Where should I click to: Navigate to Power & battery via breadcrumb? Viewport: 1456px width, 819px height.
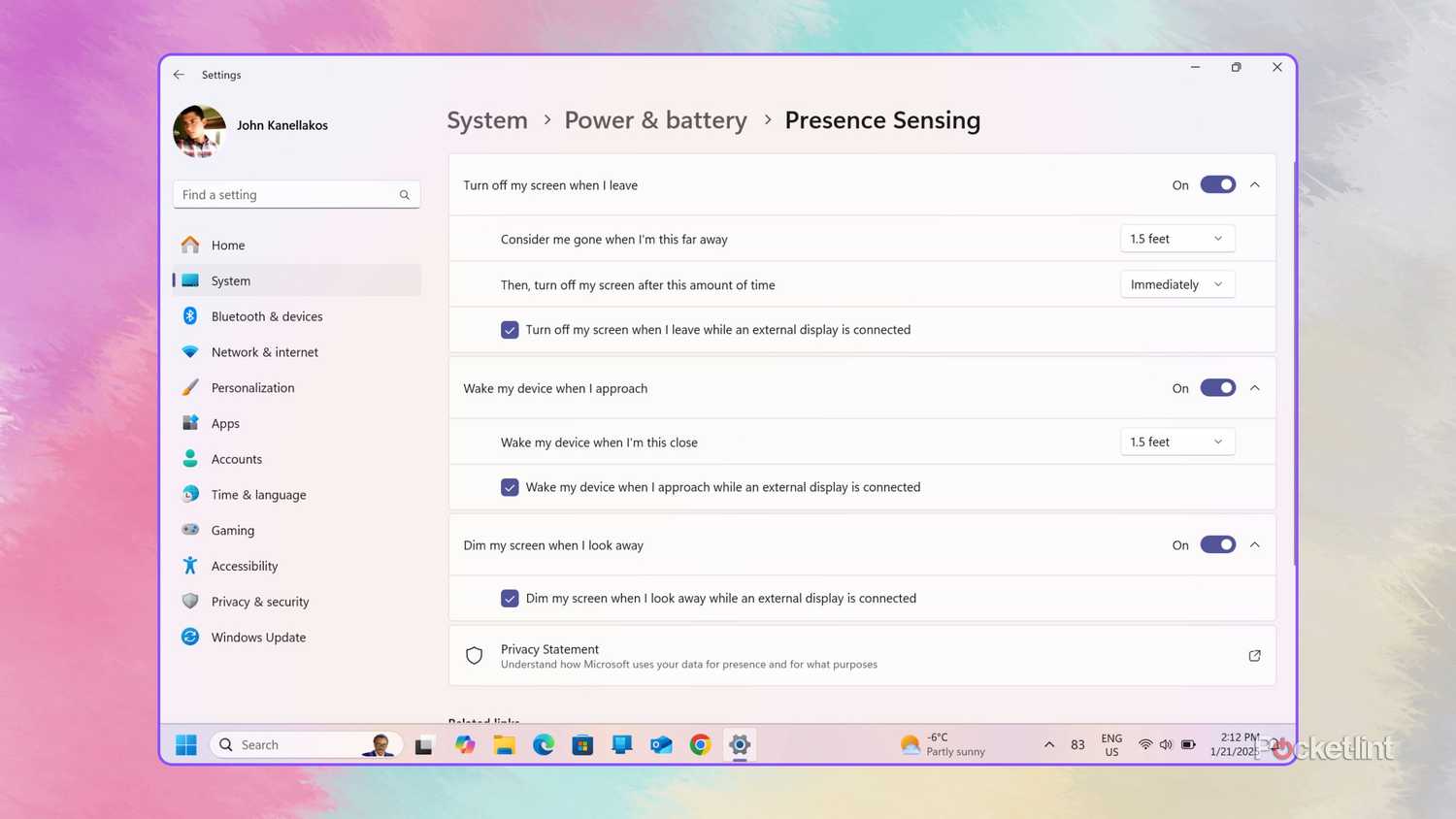[655, 119]
